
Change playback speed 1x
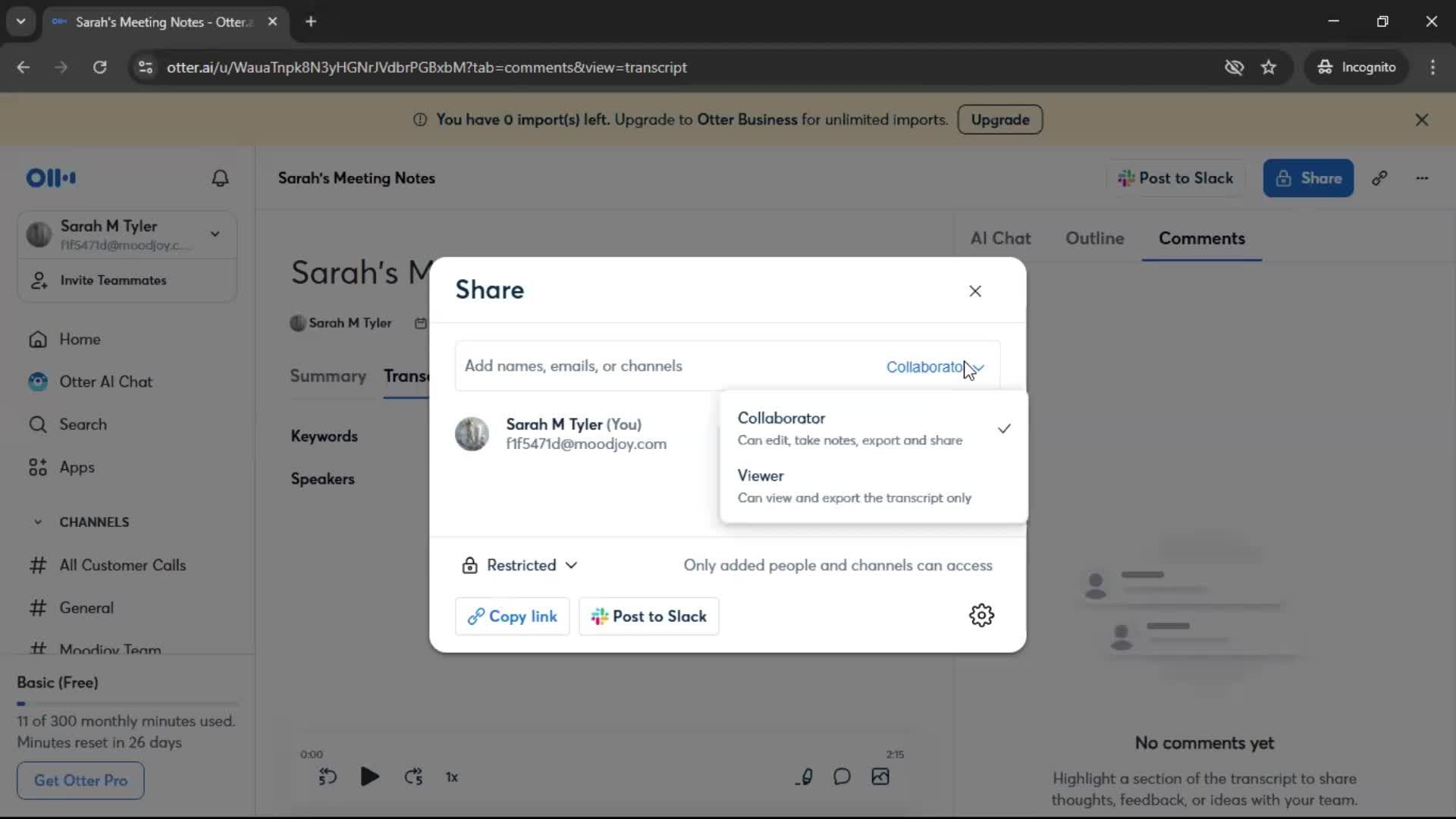click(452, 777)
